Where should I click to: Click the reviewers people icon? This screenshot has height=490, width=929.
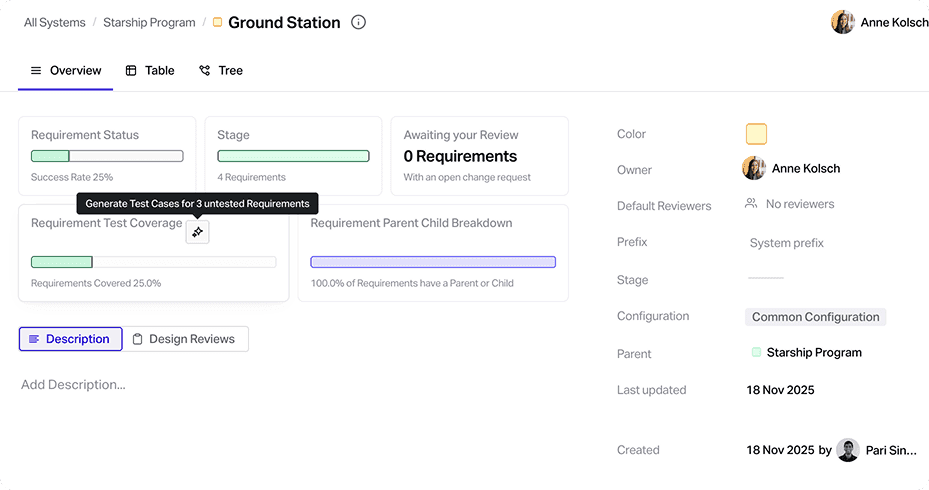[x=751, y=204]
